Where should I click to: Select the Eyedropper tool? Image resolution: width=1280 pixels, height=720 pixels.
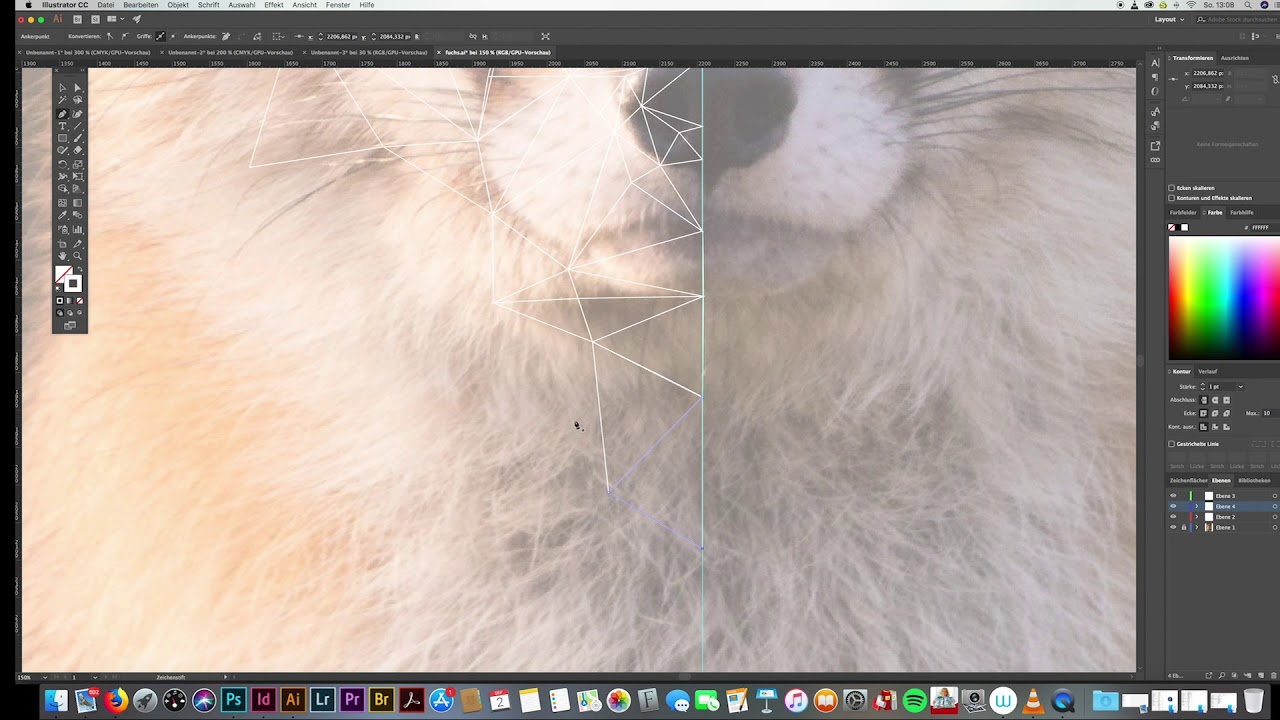tap(62, 215)
